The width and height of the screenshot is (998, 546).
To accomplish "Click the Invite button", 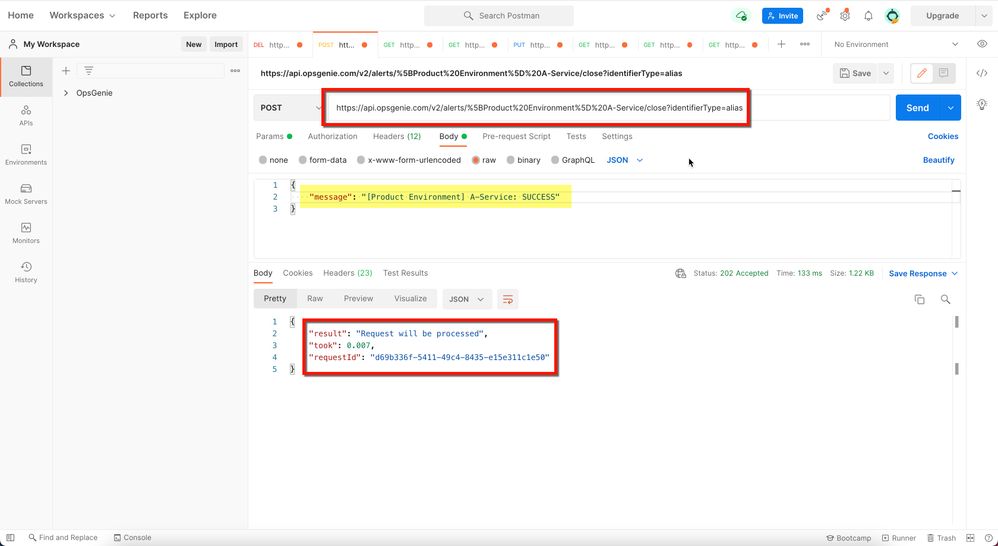I will click(782, 16).
